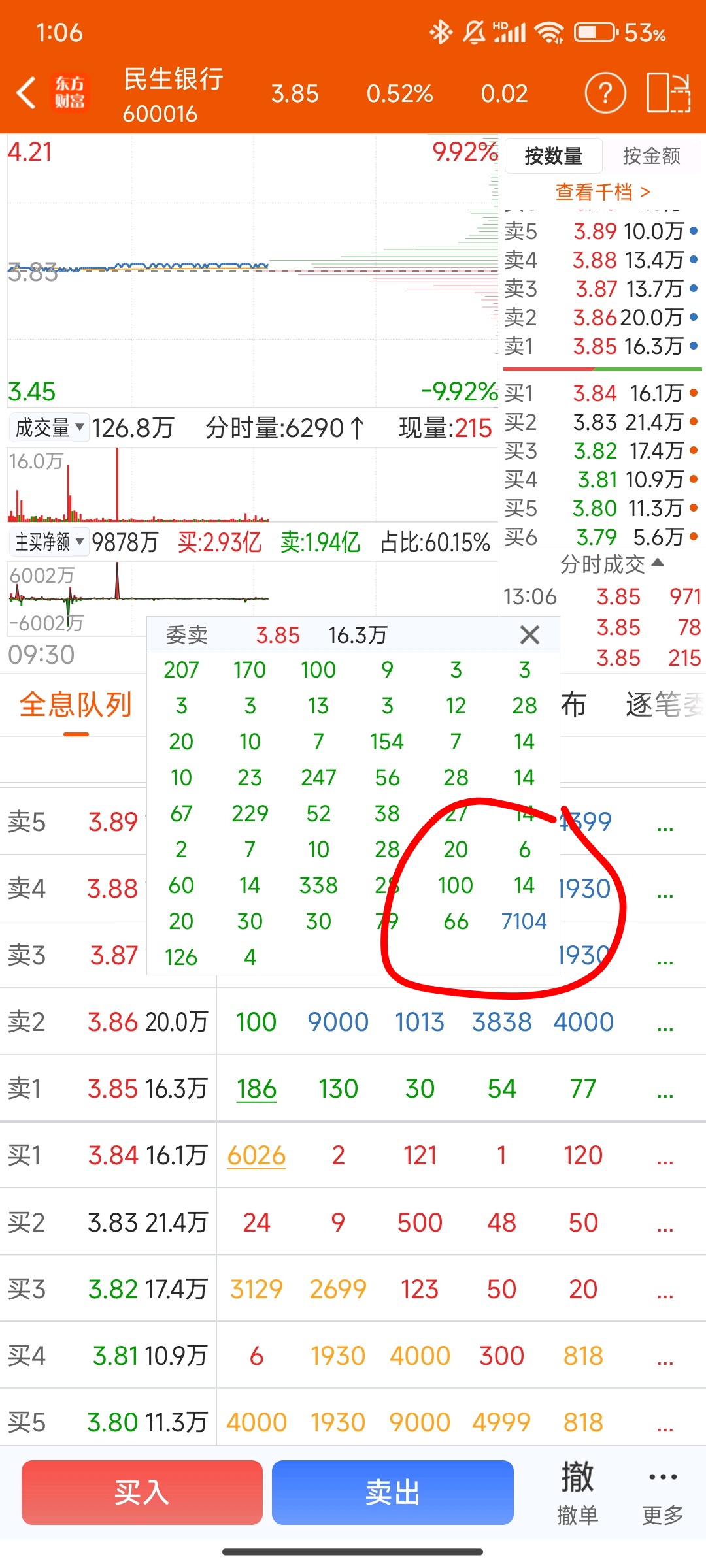Open the 撤单 cancel order icon
This screenshot has width=706, height=1568.
pyautogui.click(x=577, y=1492)
